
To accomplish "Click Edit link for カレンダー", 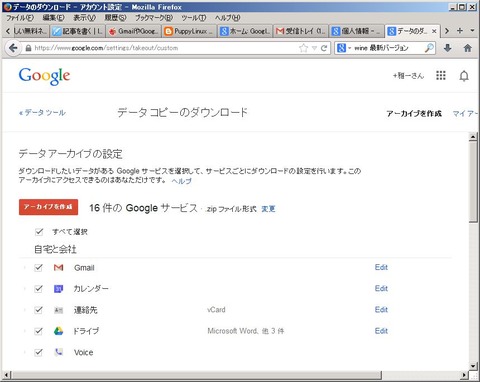I will pyautogui.click(x=381, y=288).
